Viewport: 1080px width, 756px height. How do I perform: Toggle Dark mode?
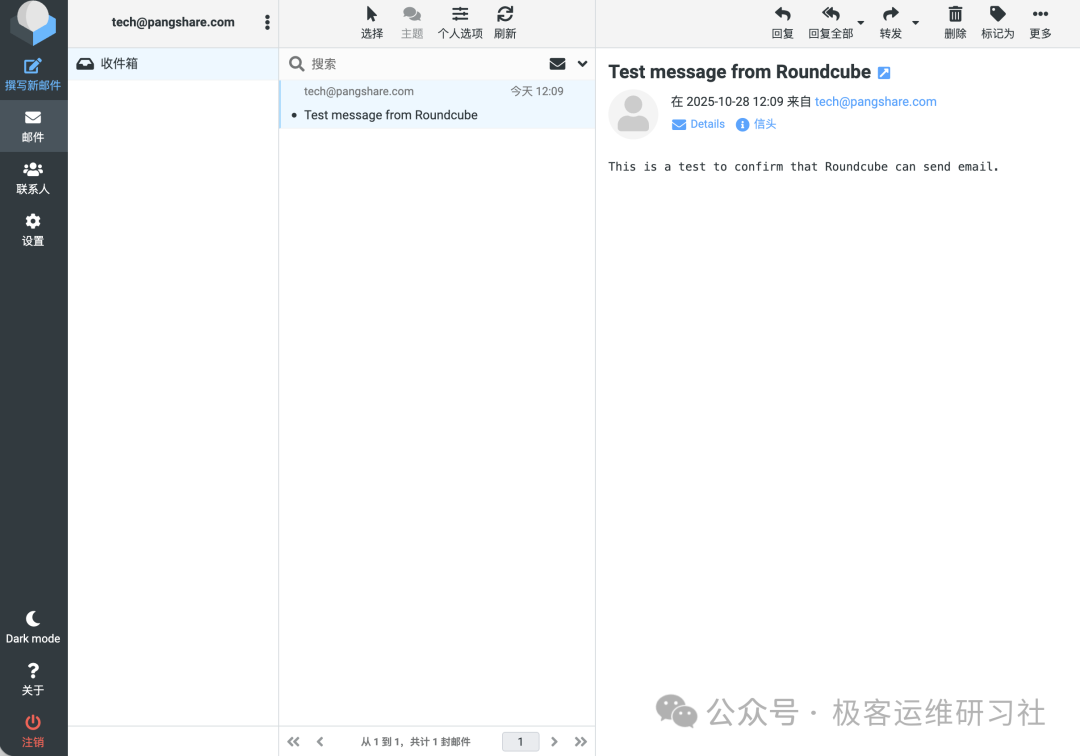pyautogui.click(x=33, y=619)
